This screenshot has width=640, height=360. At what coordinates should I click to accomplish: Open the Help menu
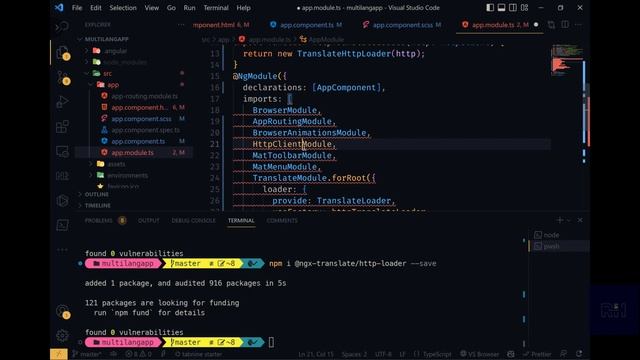click(243, 8)
